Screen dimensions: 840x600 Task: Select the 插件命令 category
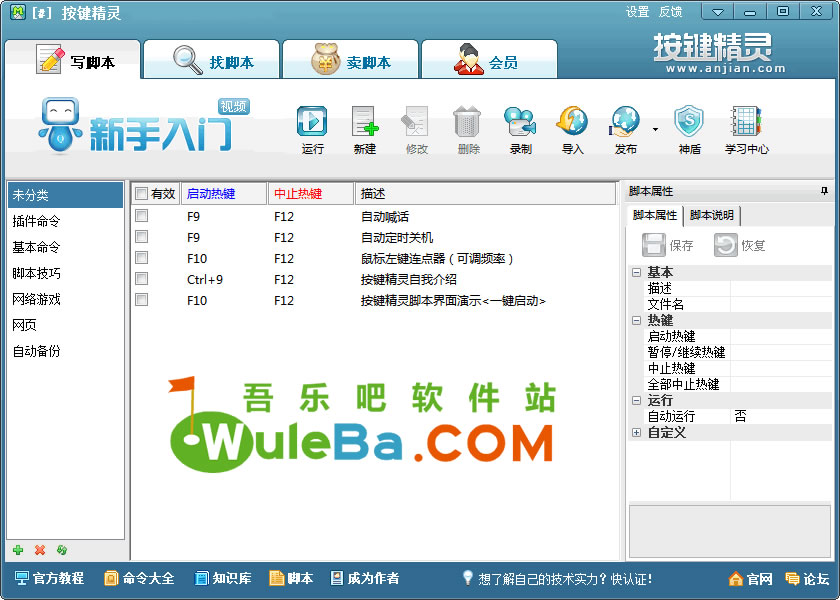[65, 221]
